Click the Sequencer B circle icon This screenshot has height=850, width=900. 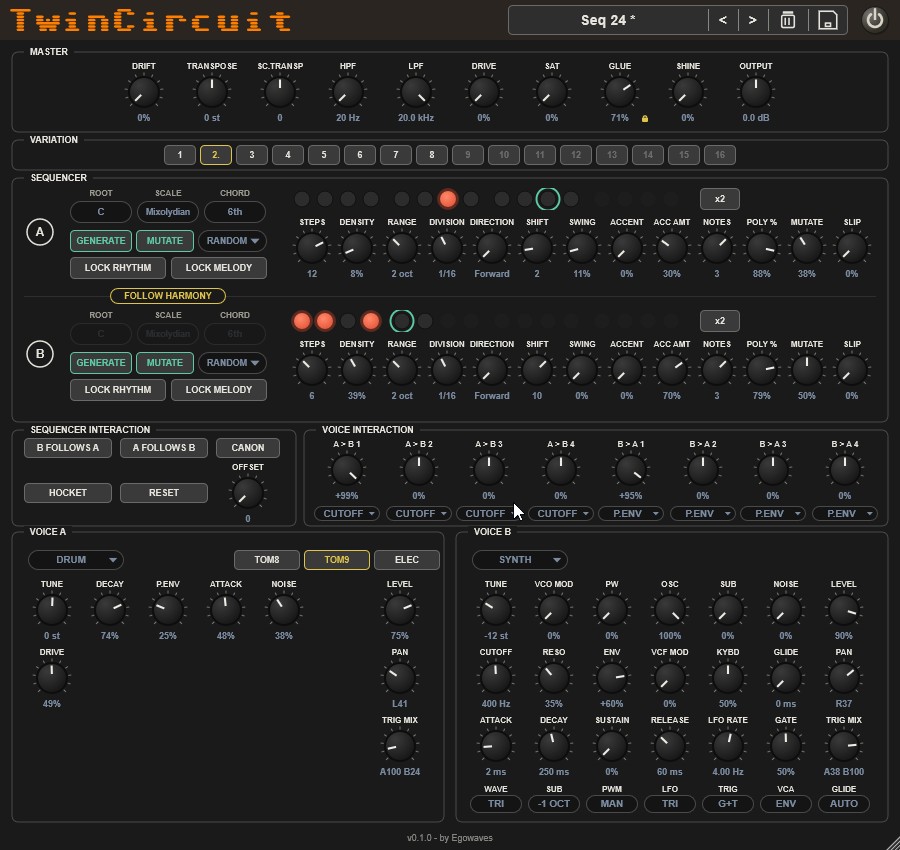(40, 354)
